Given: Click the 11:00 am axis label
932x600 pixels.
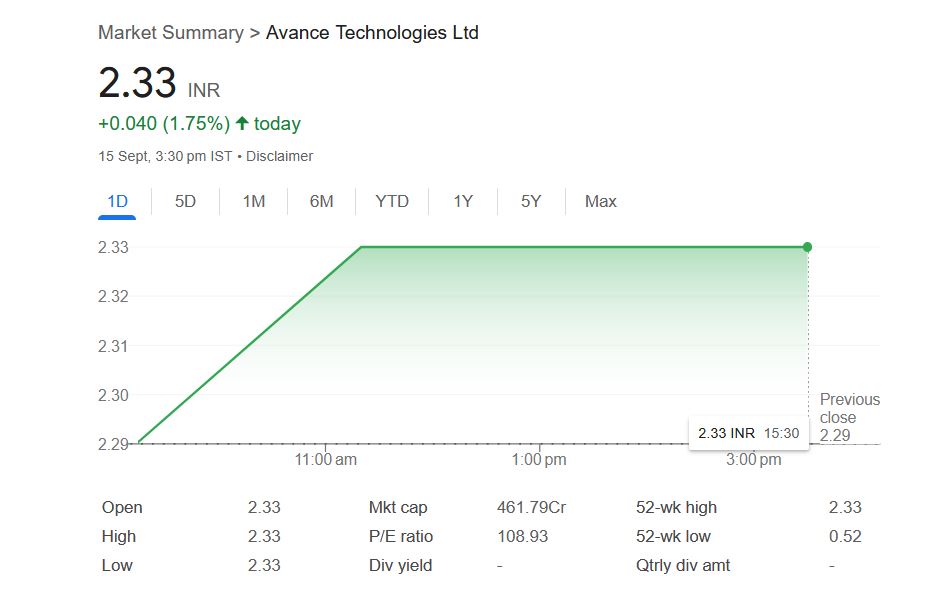Looking at the screenshot, I should [325, 460].
